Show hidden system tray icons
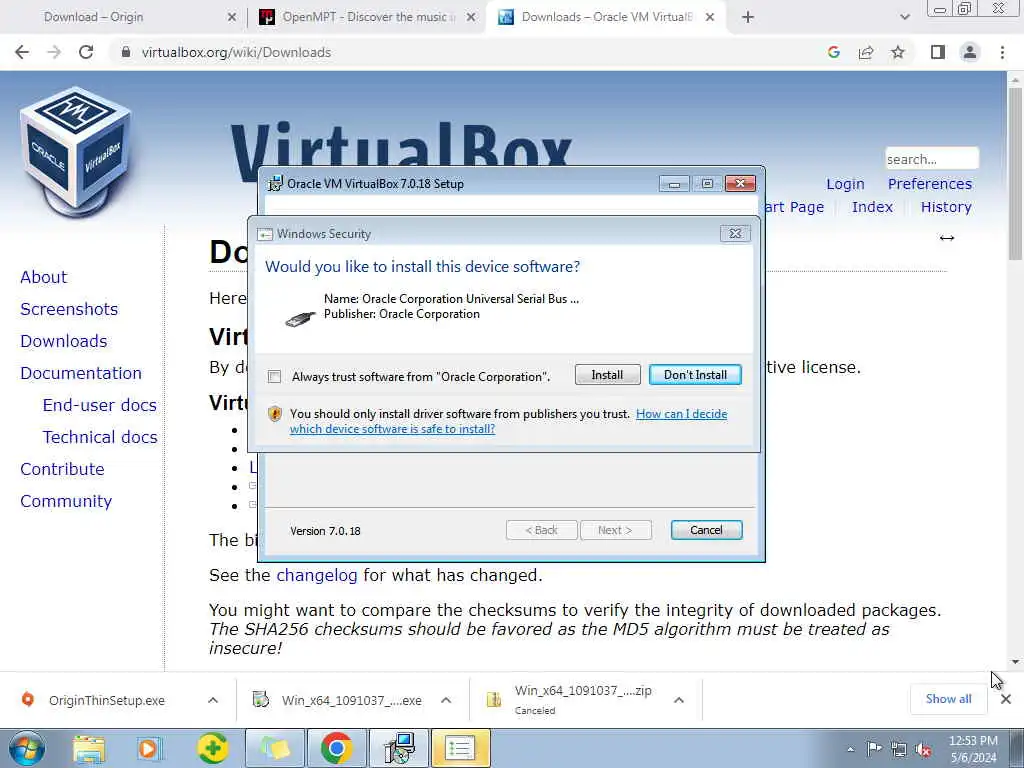This screenshot has height=768, width=1024. pos(850,749)
